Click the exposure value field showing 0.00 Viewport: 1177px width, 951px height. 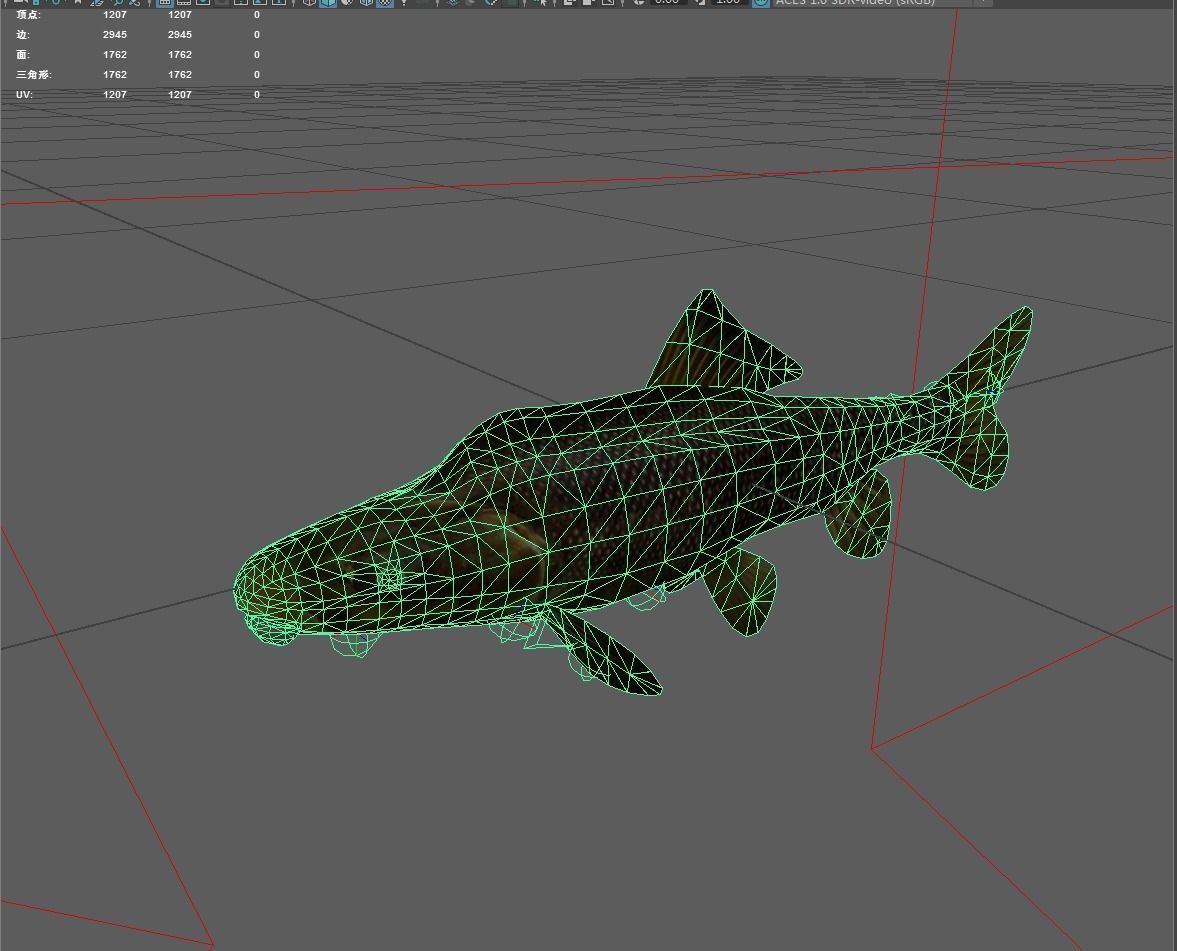pos(667,2)
